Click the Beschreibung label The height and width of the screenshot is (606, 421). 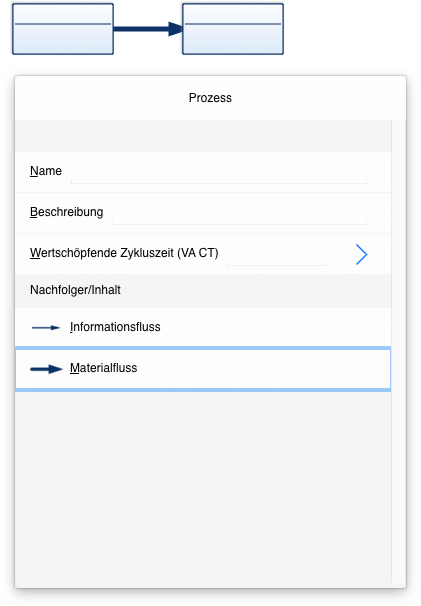[x=66, y=212]
